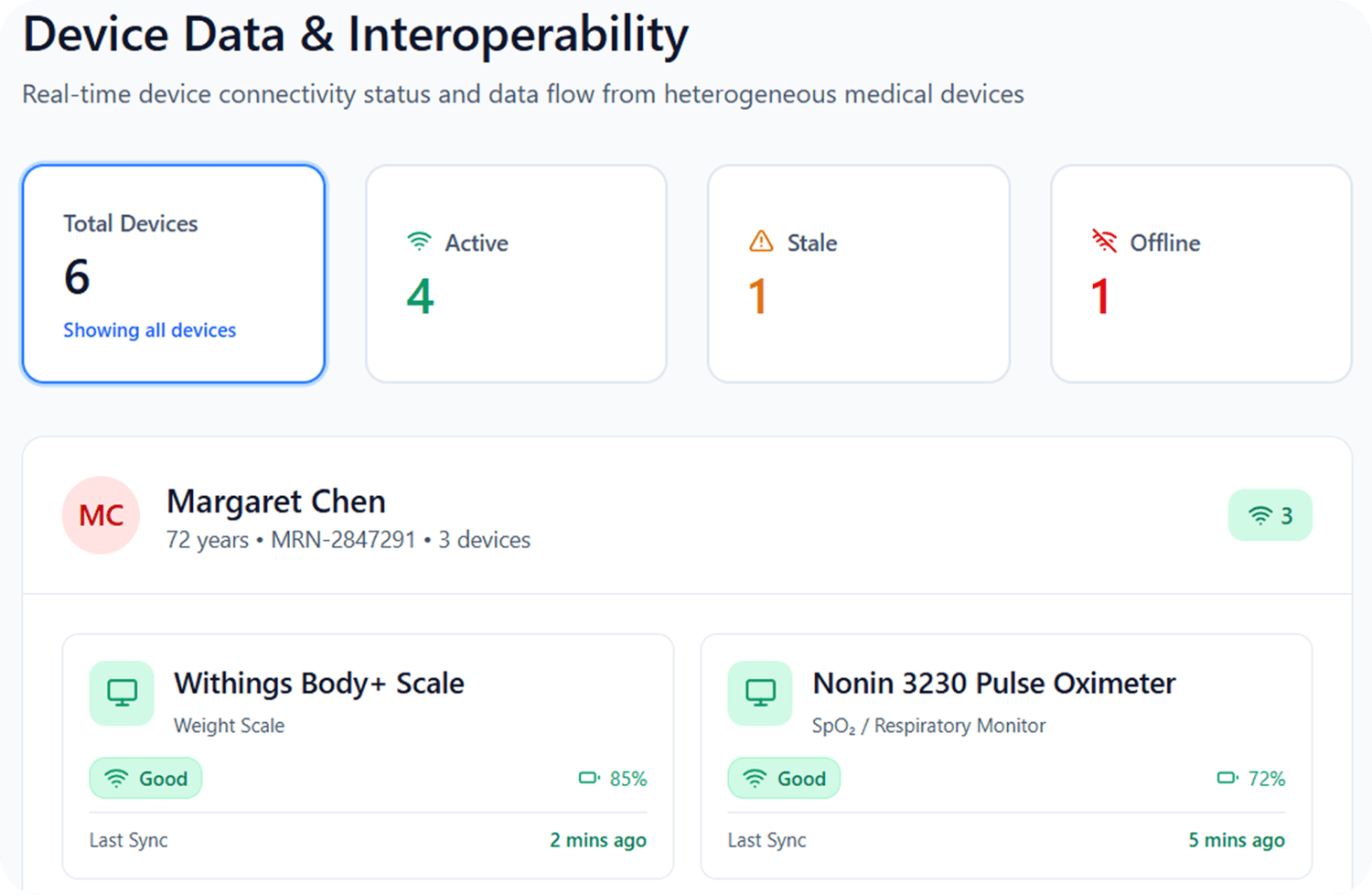Click the MC avatar for Margaret Chen
This screenshot has height=895, width=1372.
click(101, 515)
